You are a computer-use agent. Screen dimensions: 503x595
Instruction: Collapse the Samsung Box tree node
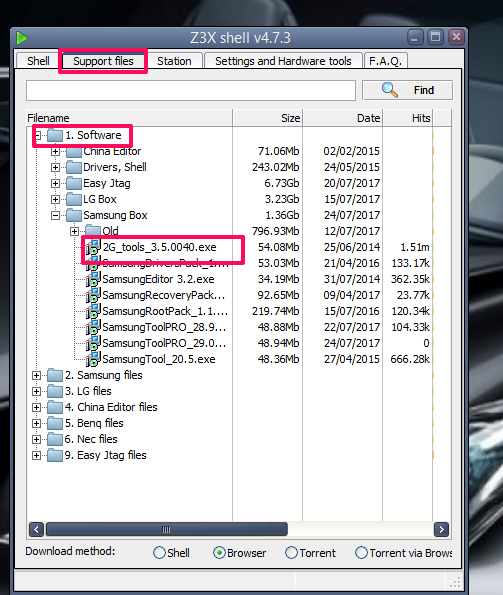55,216
